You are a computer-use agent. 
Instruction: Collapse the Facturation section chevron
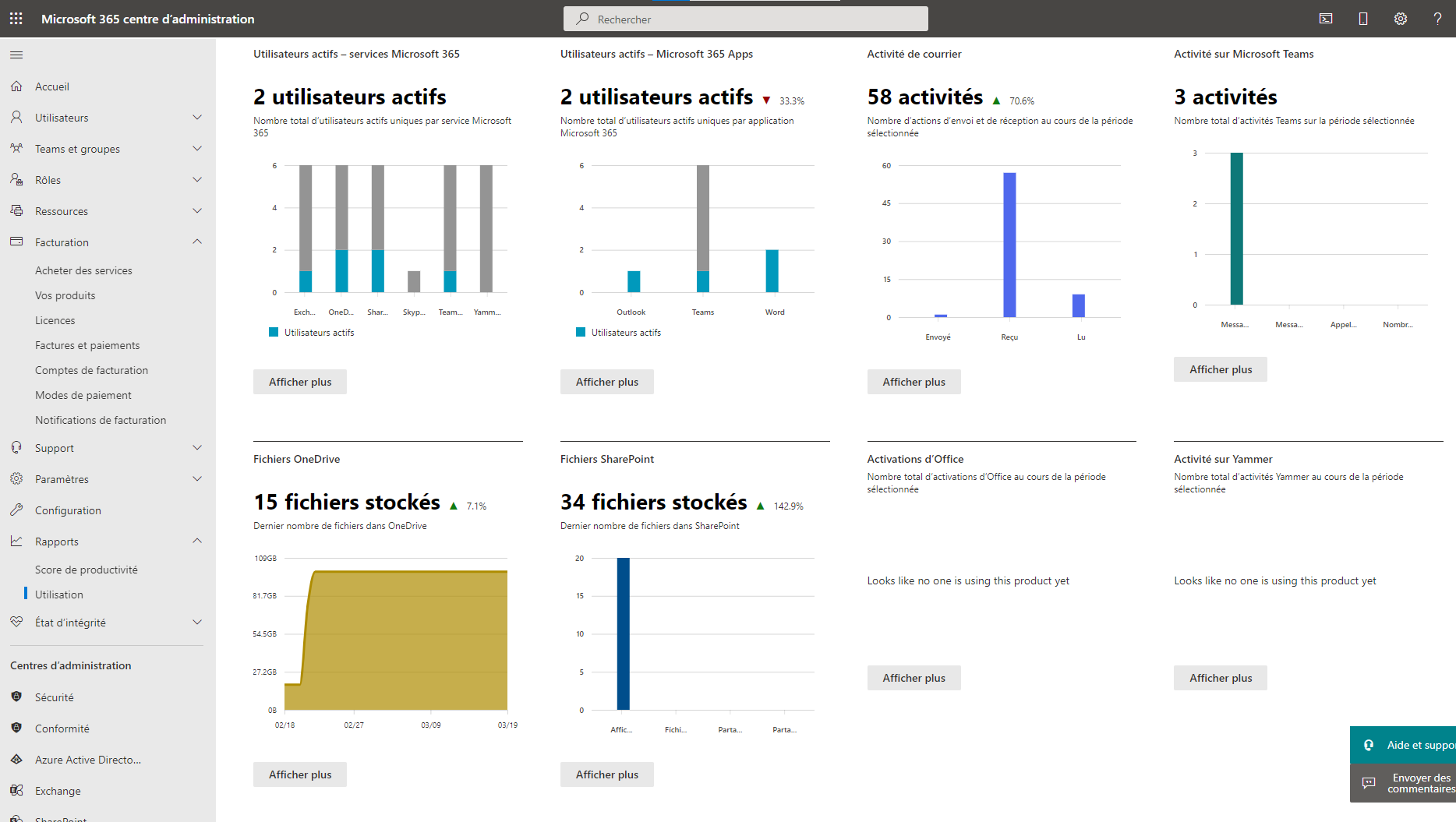click(x=197, y=242)
